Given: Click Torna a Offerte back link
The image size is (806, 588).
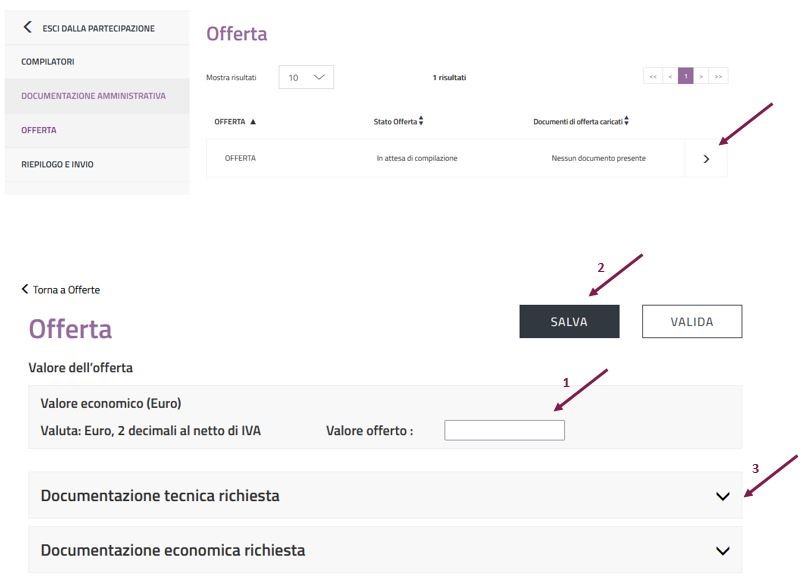Looking at the screenshot, I should tap(60, 290).
